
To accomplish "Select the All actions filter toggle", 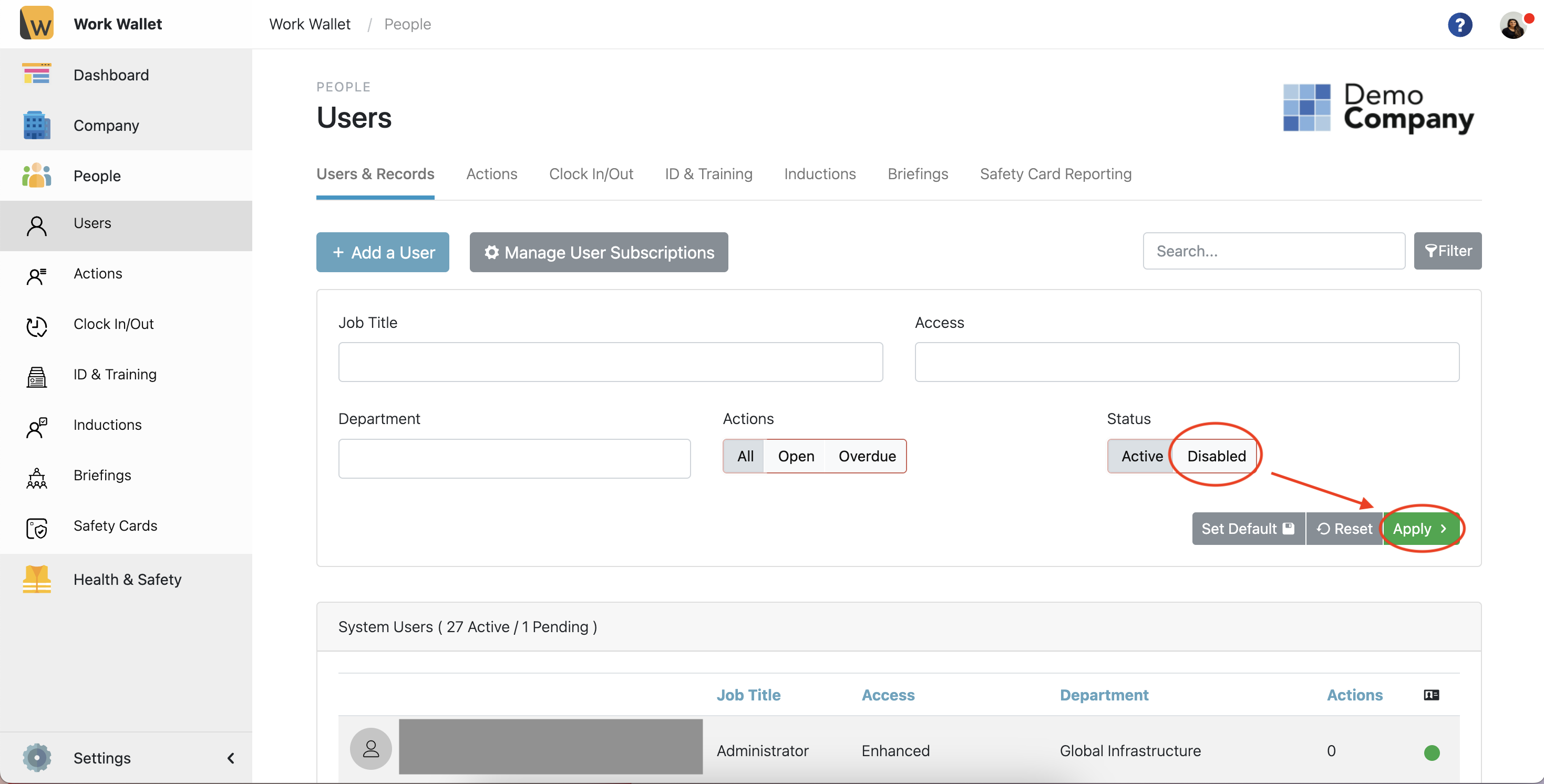I will pos(745,456).
